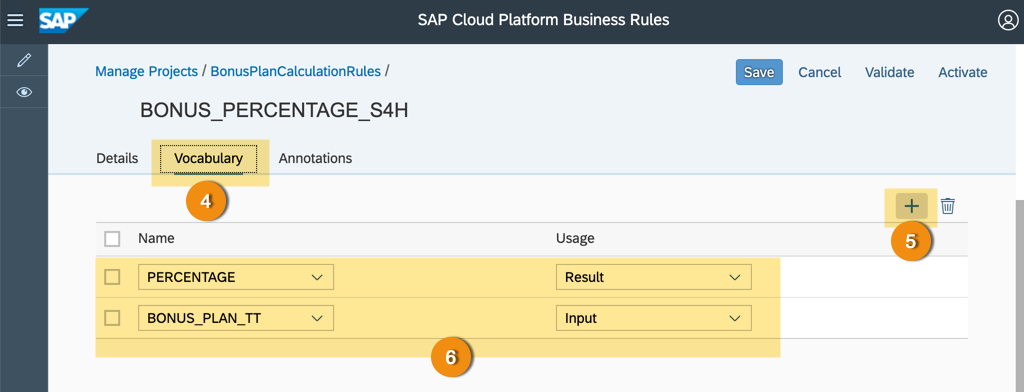Image resolution: width=1024 pixels, height=392 pixels.
Task: Click the SAP logo
Action: (x=63, y=20)
